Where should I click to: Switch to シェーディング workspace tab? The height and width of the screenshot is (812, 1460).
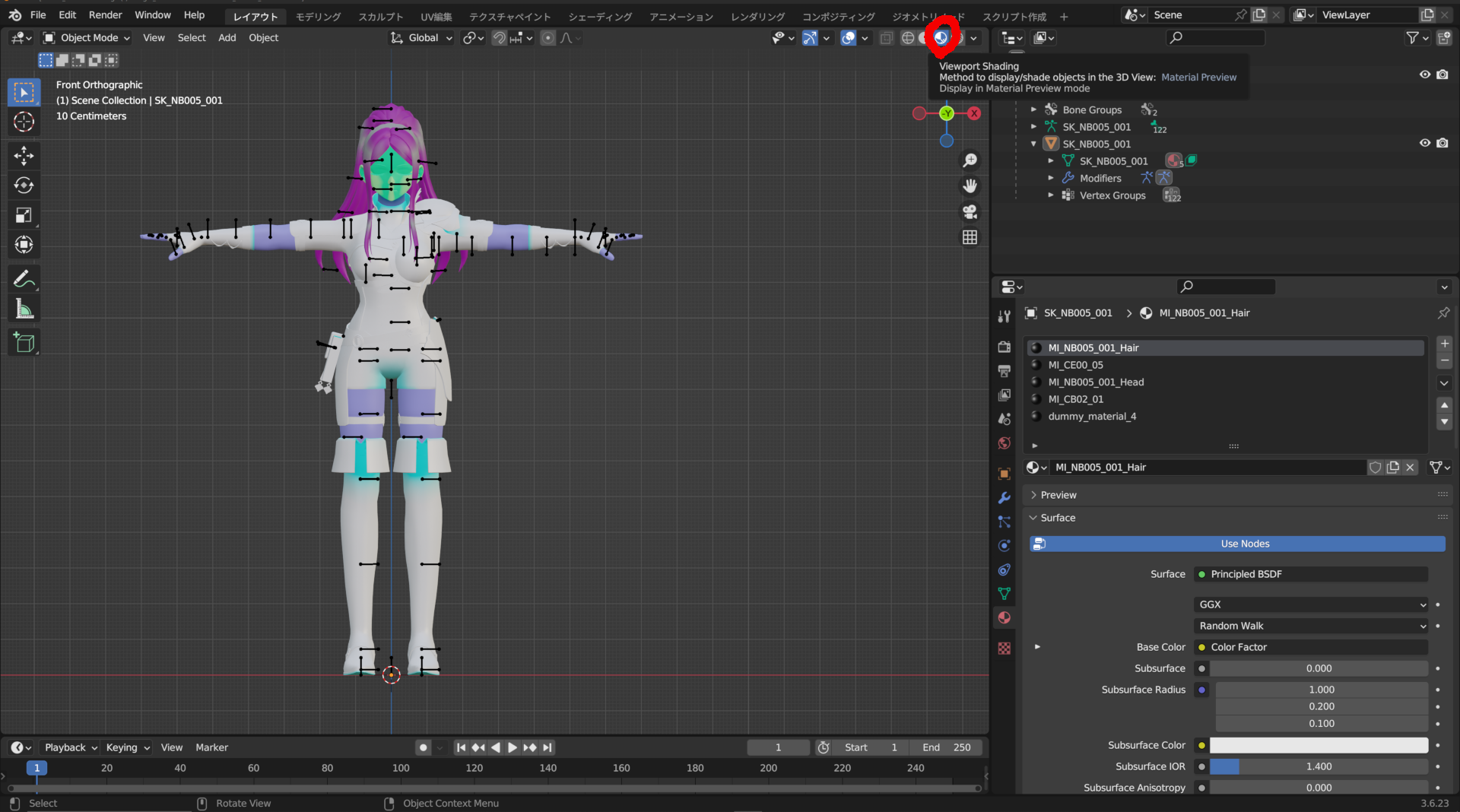[x=600, y=17]
